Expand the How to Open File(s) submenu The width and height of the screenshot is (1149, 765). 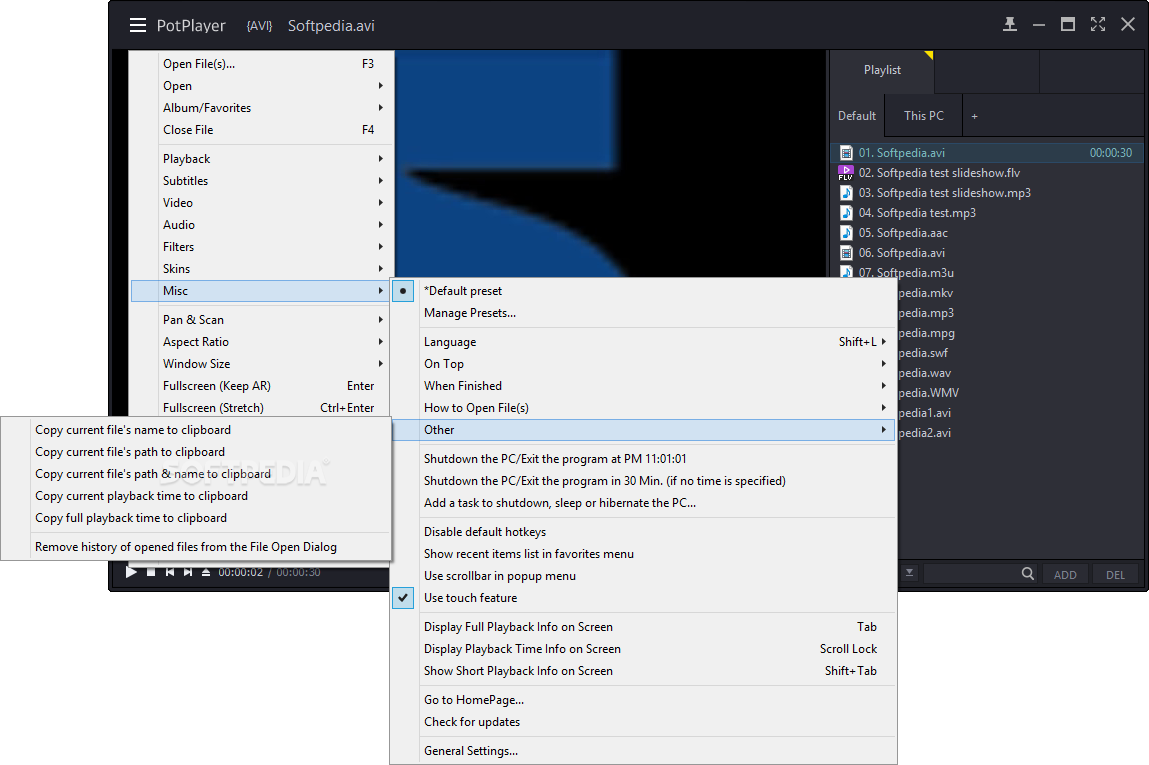tap(644, 408)
